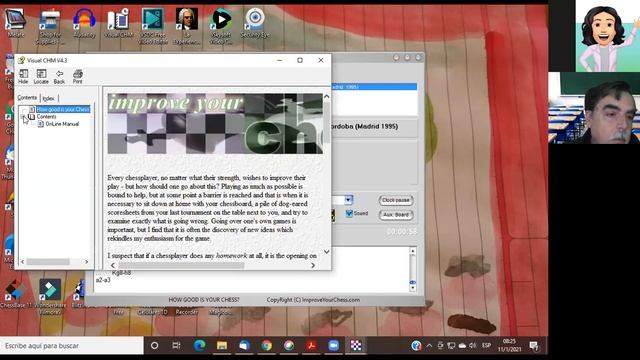Viewport: 640px width, 360px height.
Task: Click the CopyRight ImproveYourChess.com status text
Action: click(313, 300)
